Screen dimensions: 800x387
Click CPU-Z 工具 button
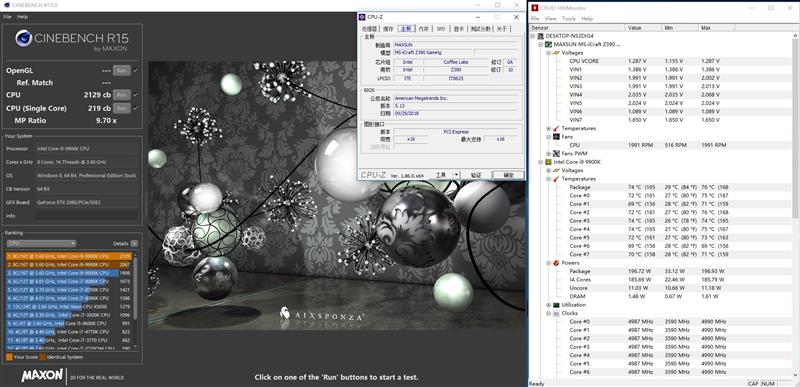[x=441, y=175]
